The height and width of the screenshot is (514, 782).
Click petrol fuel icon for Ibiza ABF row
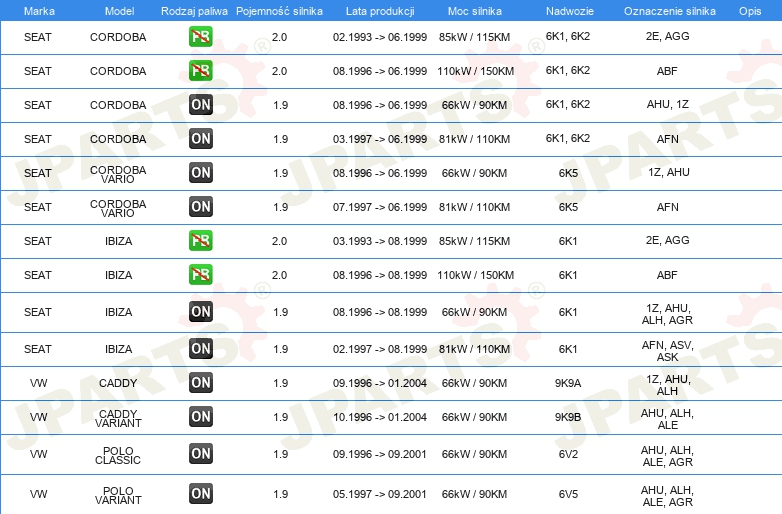pos(200,274)
